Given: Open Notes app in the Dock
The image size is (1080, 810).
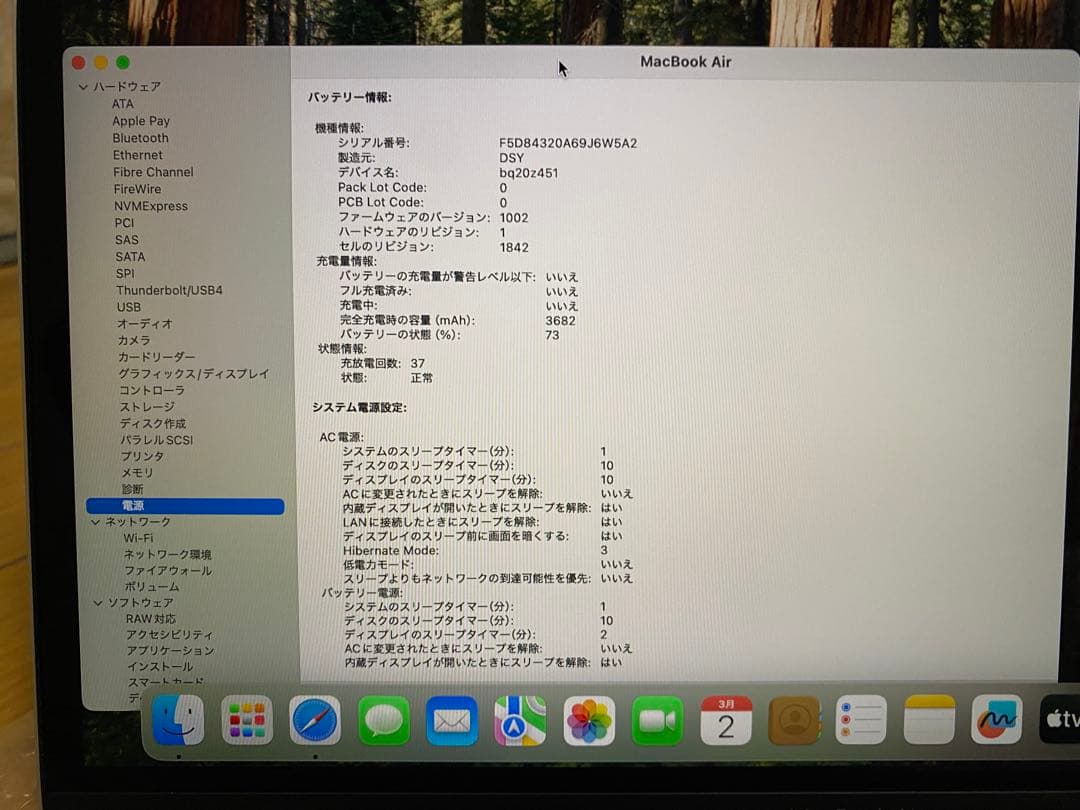Looking at the screenshot, I should click(x=929, y=720).
